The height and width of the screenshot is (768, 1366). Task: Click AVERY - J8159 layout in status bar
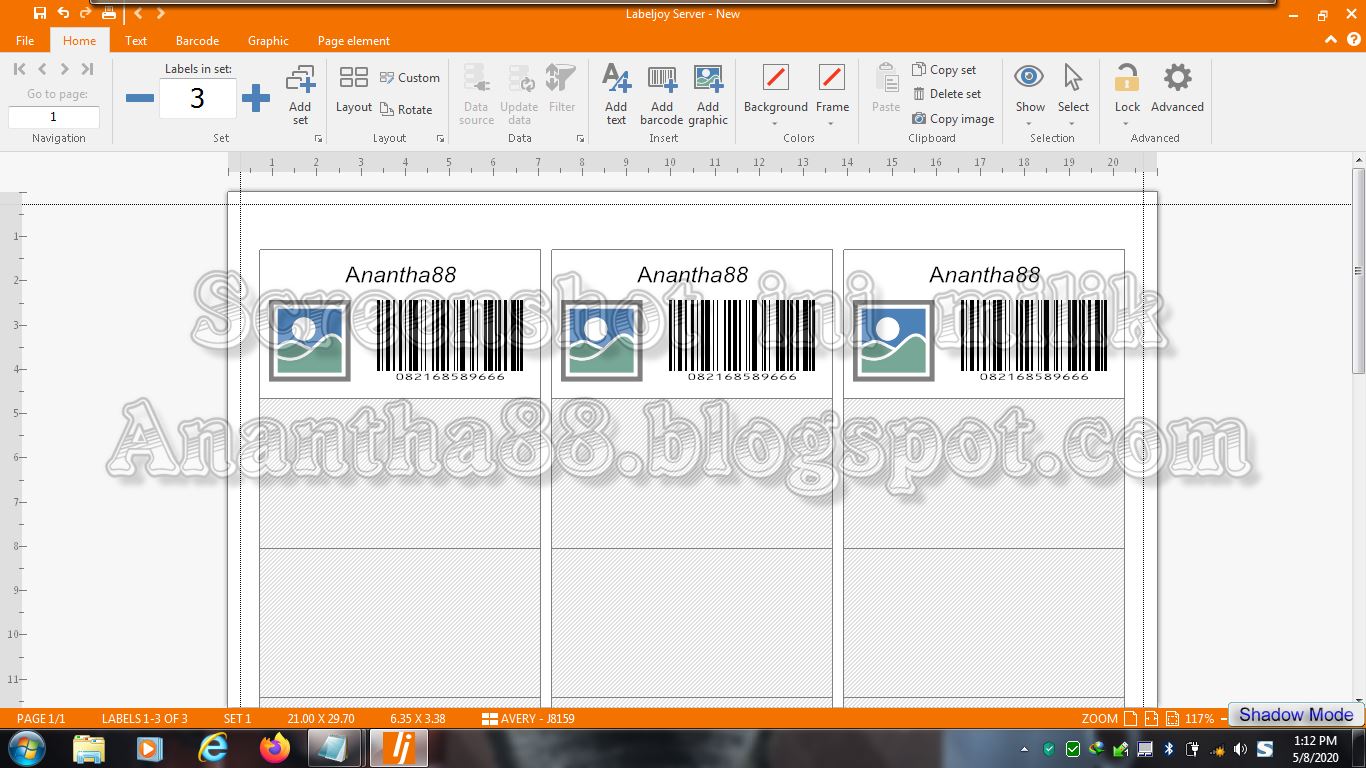coord(528,718)
